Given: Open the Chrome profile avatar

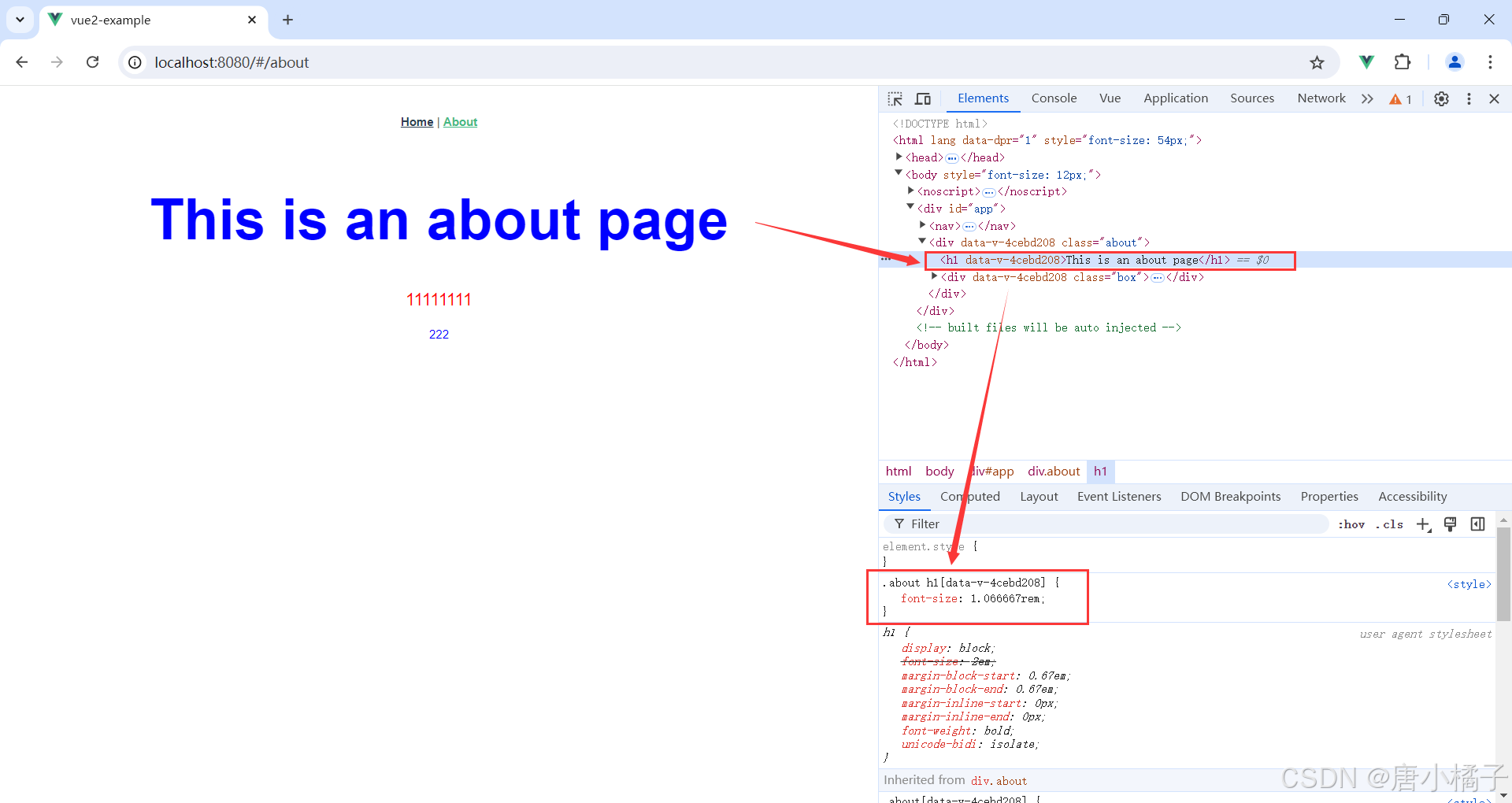Looking at the screenshot, I should tap(1455, 61).
